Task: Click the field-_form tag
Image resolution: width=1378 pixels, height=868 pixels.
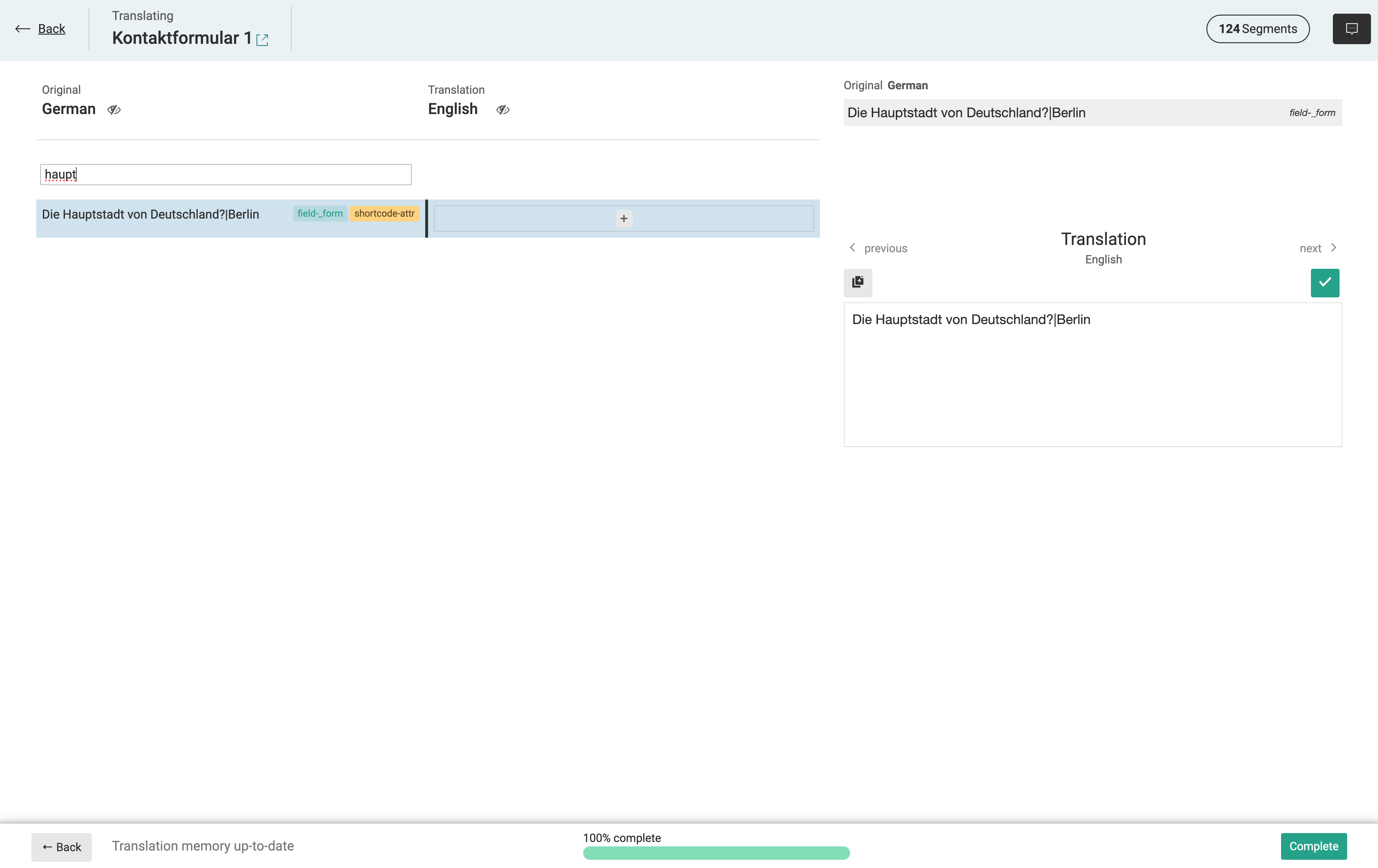Action: [x=320, y=214]
